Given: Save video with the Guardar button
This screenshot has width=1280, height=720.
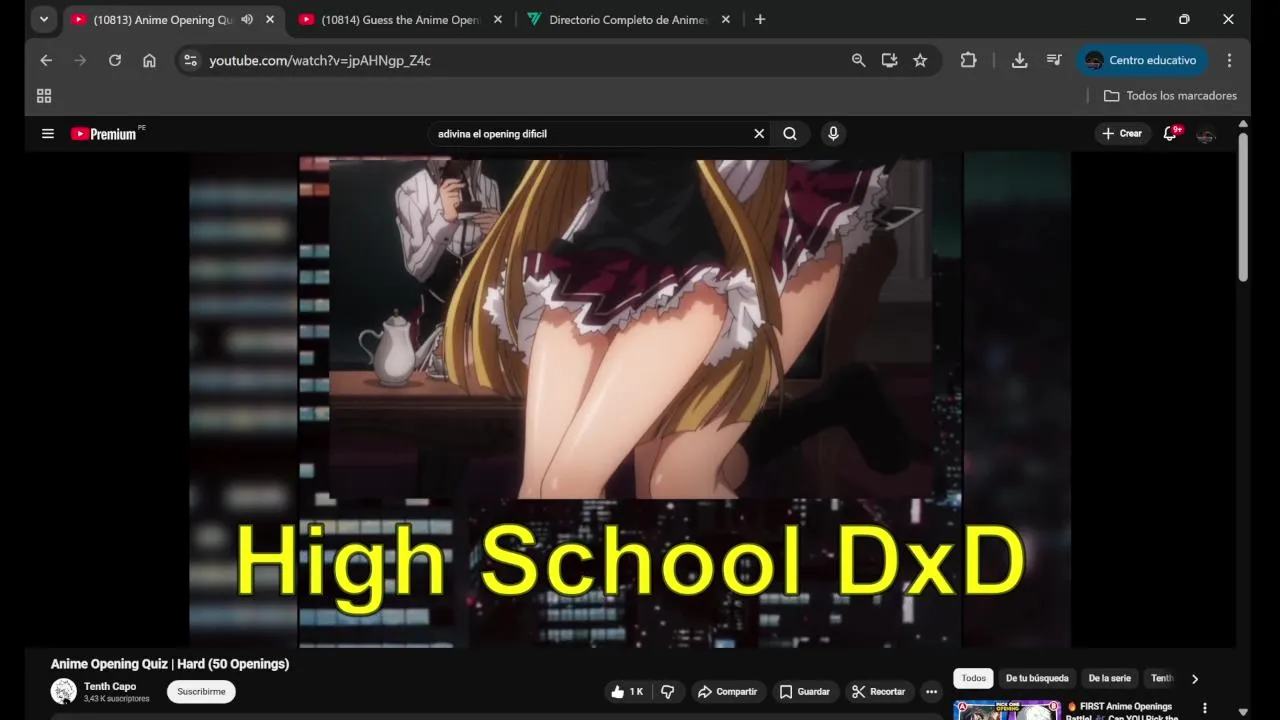Looking at the screenshot, I should click(805, 691).
